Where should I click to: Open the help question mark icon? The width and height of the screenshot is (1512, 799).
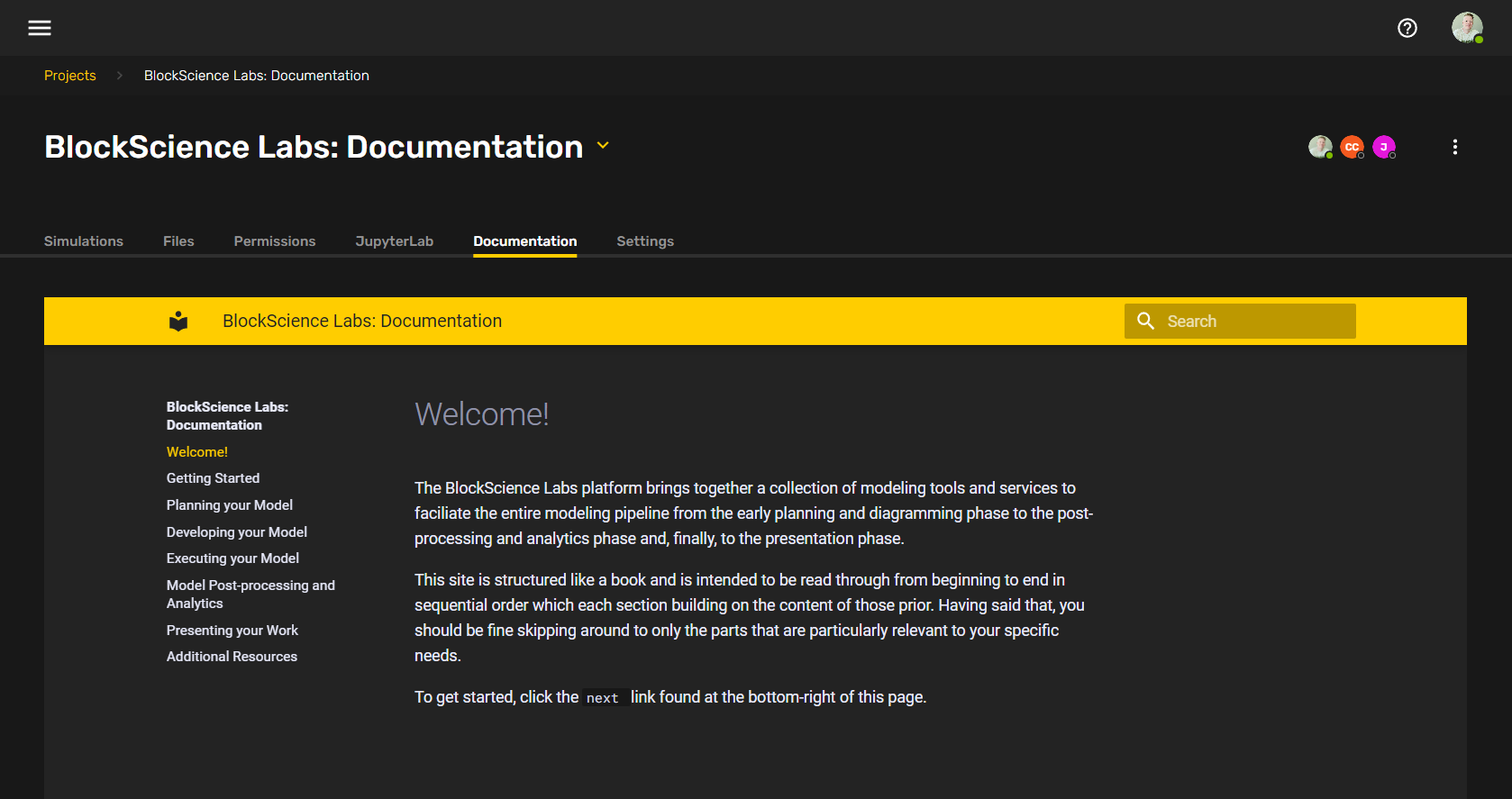[1407, 28]
